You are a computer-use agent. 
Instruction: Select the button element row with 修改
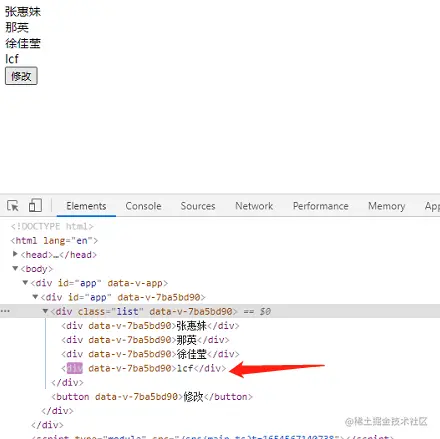(152, 396)
